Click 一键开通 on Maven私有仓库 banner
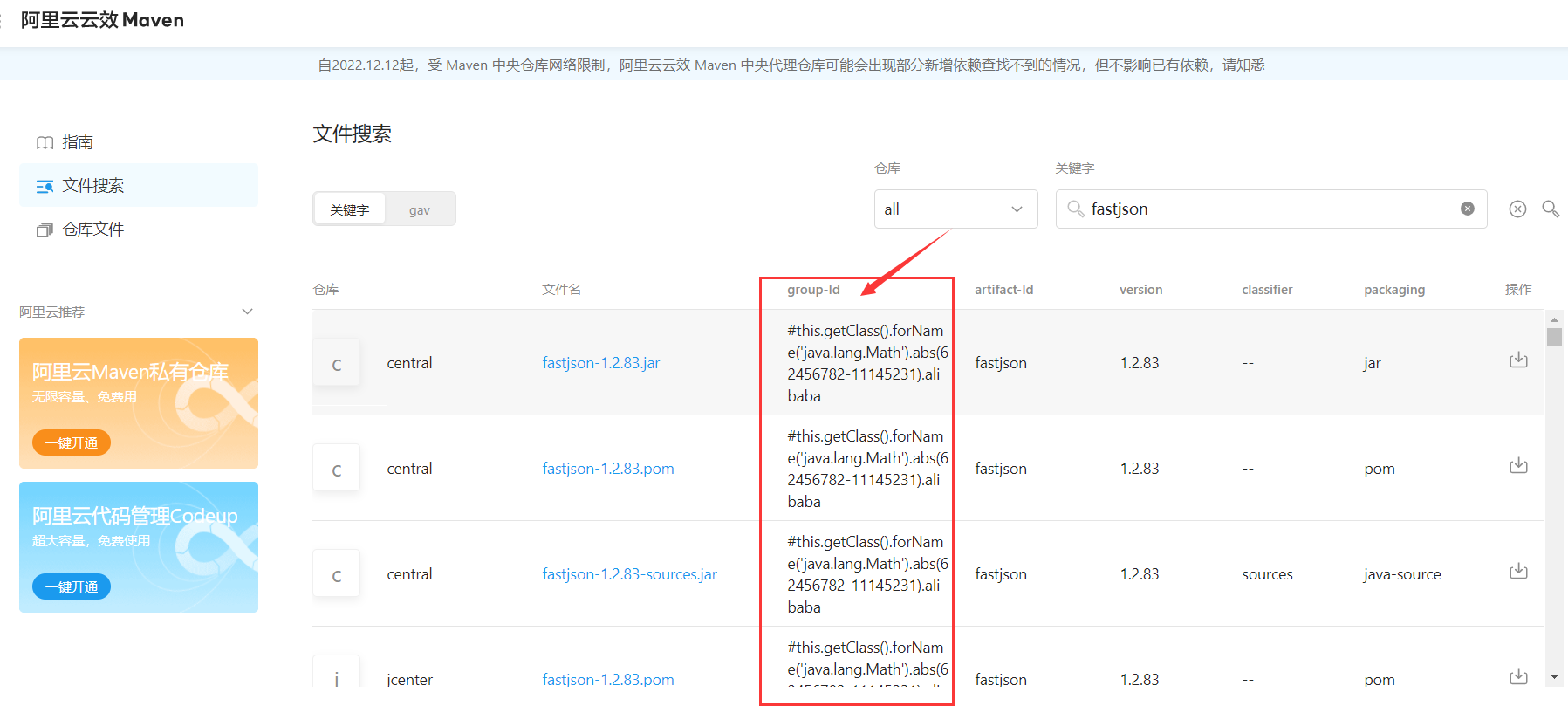Image resolution: width=1568 pixels, height=720 pixels. click(72, 442)
